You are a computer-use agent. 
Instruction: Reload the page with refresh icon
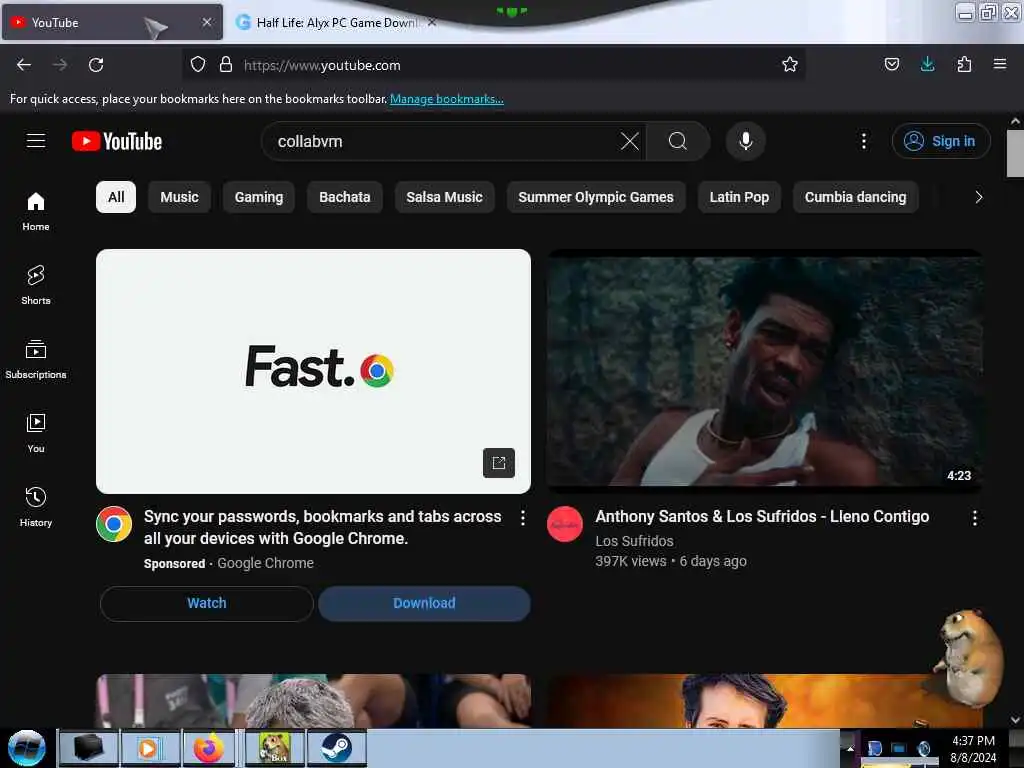pyautogui.click(x=96, y=65)
